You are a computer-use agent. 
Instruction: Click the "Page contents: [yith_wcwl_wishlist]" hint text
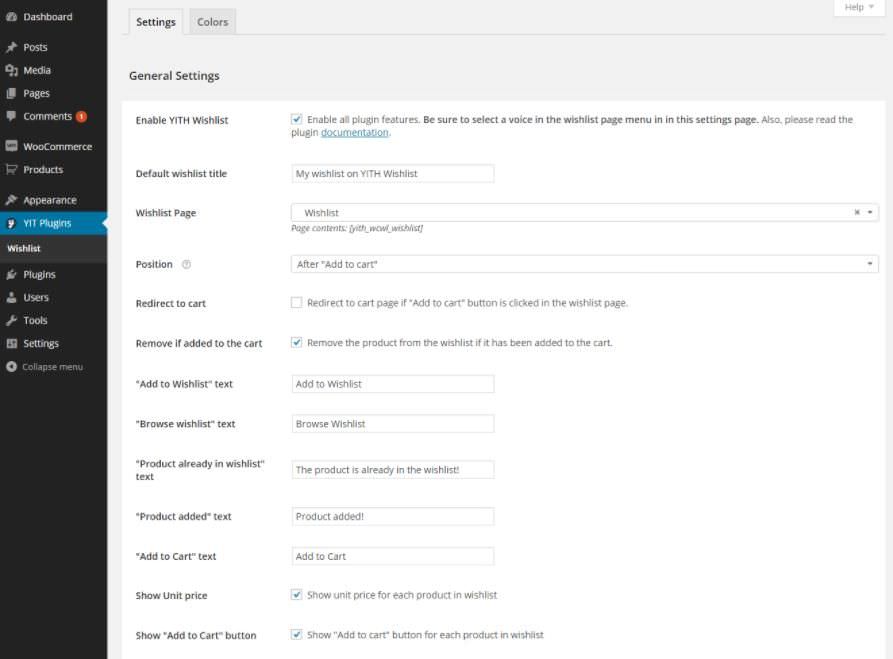click(x=357, y=228)
